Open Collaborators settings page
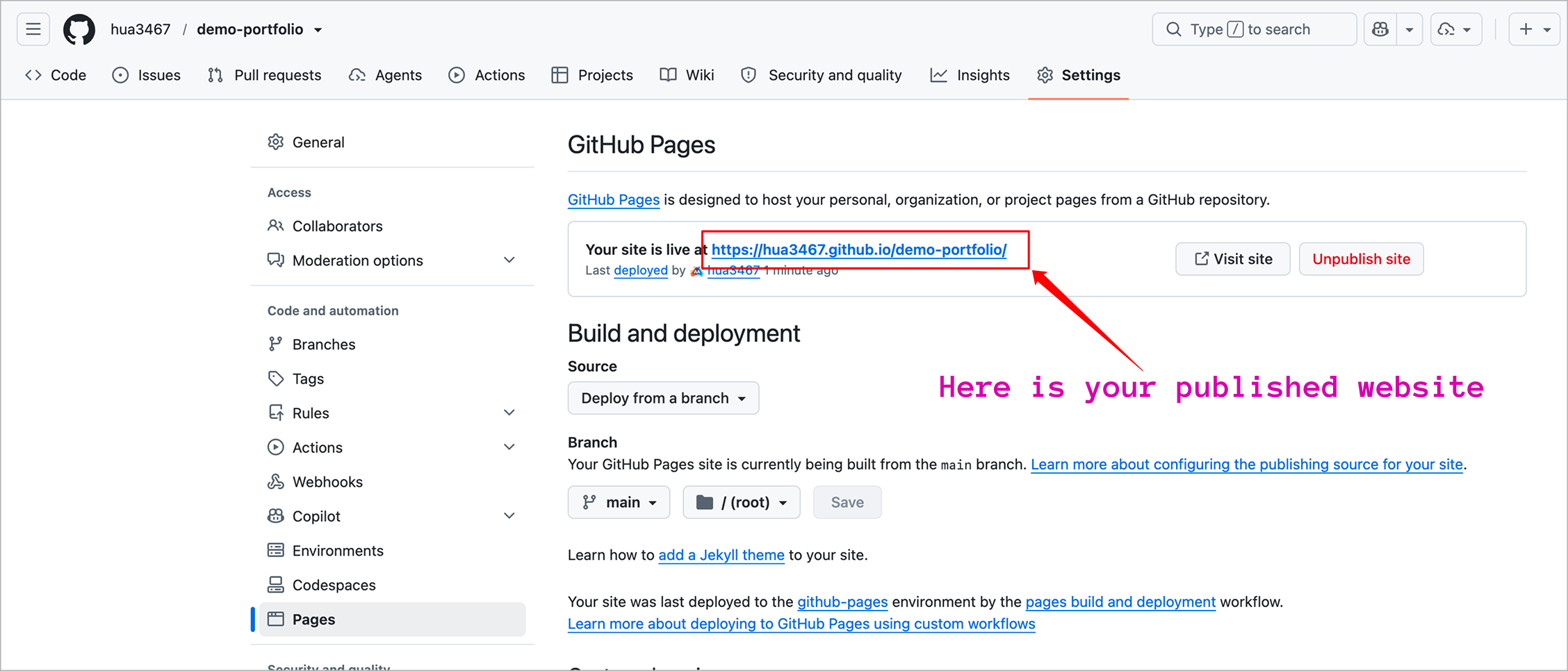The width and height of the screenshot is (1568, 671). (393, 226)
